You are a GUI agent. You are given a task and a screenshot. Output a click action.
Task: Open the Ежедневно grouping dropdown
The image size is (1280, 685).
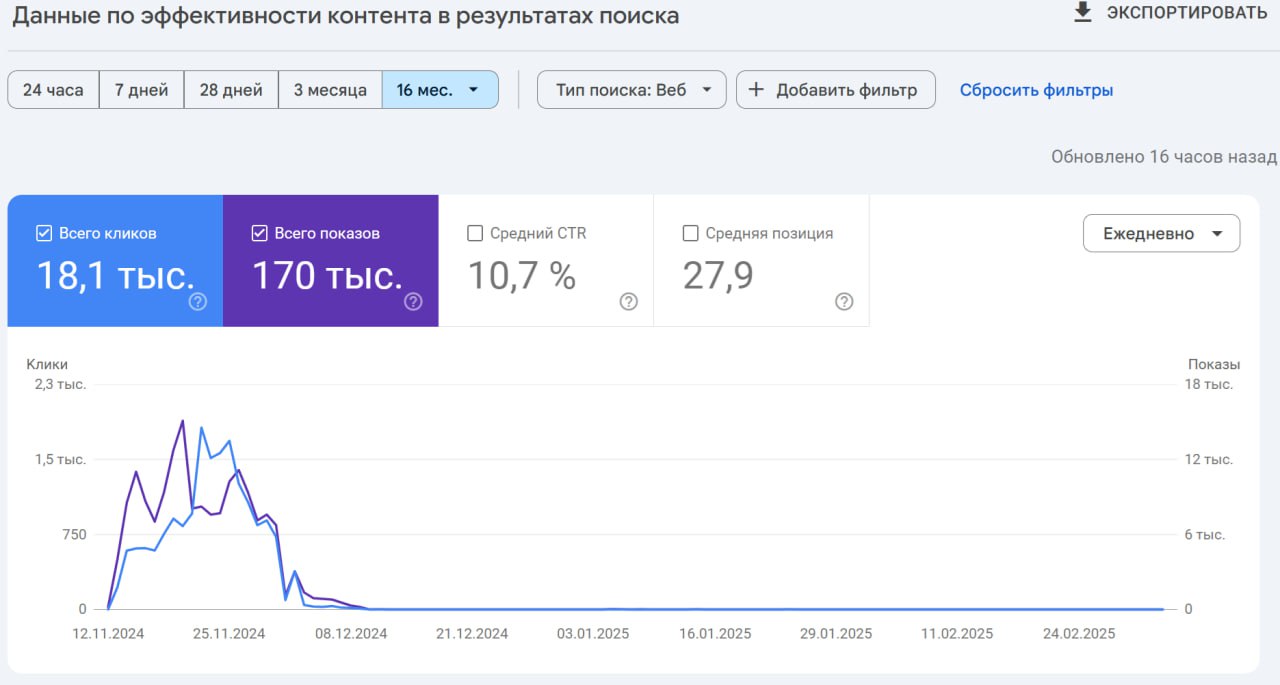[x=1161, y=233]
